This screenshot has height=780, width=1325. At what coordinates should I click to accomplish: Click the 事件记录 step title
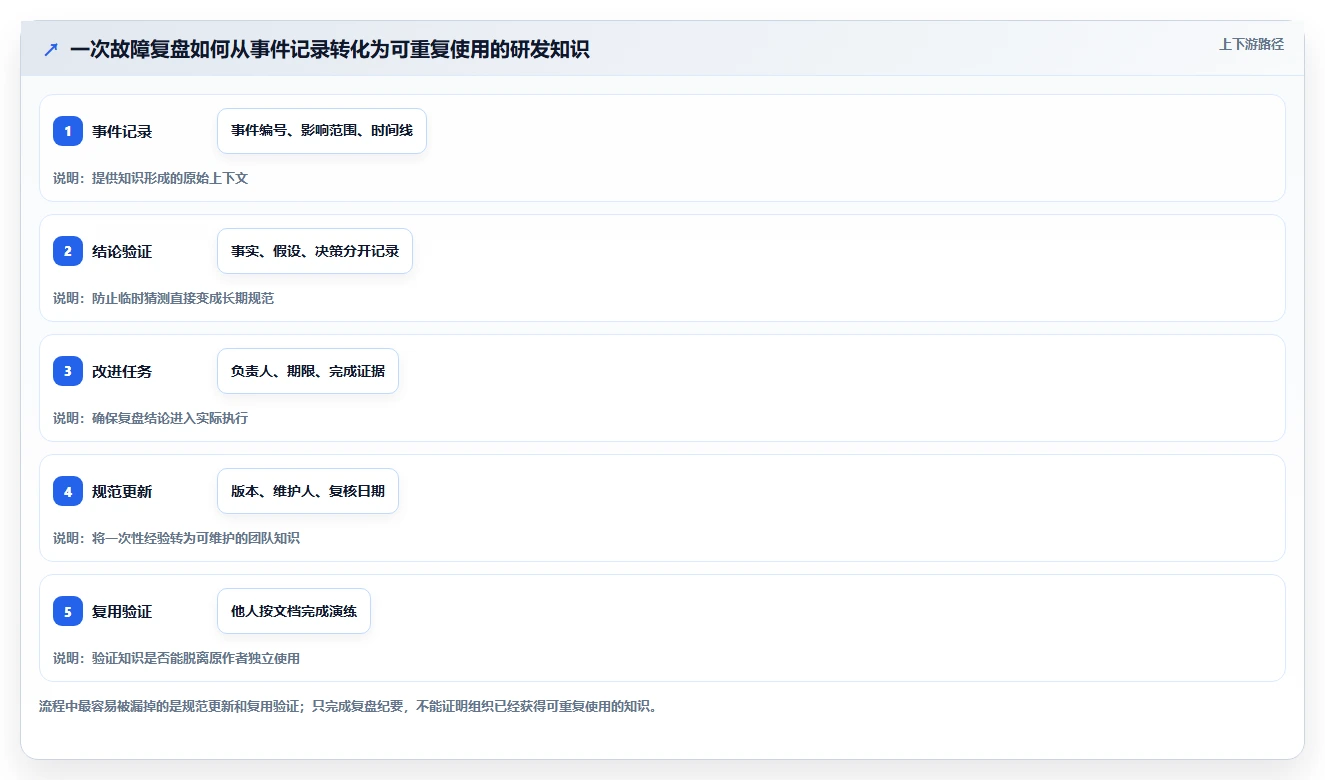point(122,131)
